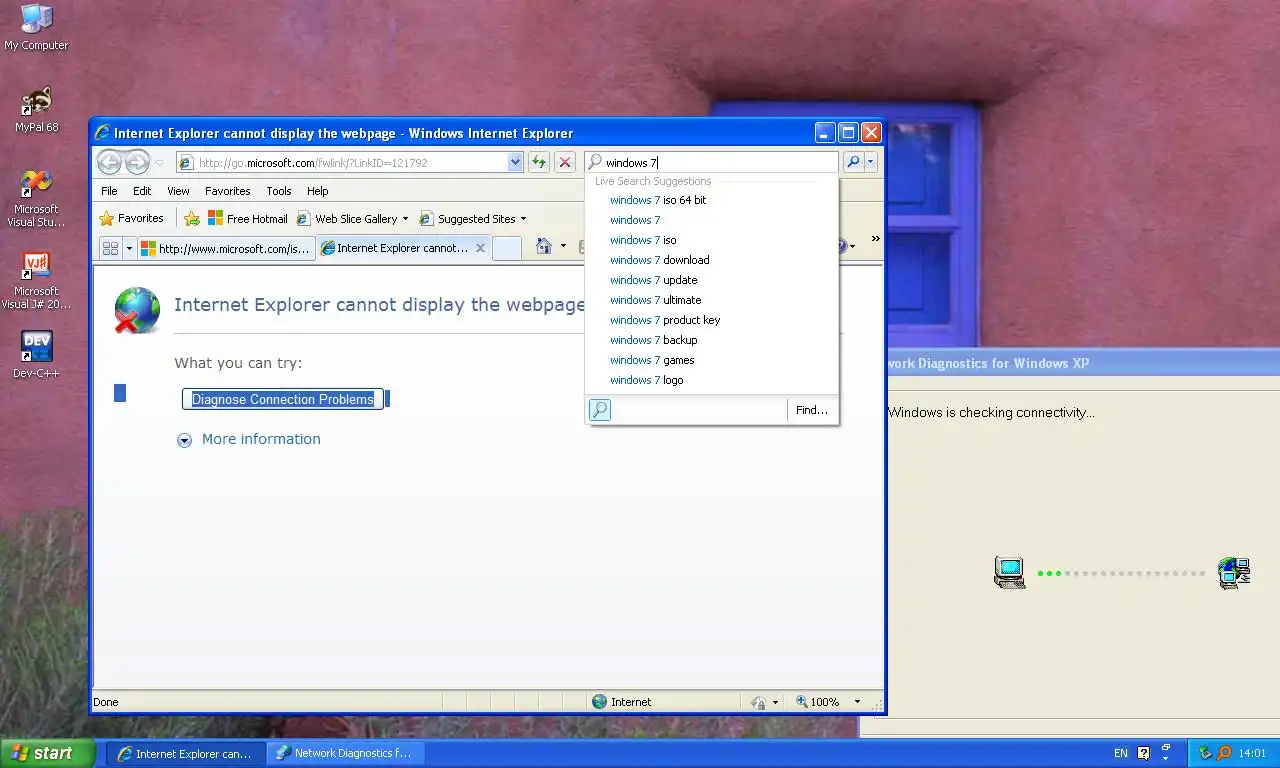Open the search provider dropdown arrow
This screenshot has height=768, width=1280.
[x=871, y=162]
